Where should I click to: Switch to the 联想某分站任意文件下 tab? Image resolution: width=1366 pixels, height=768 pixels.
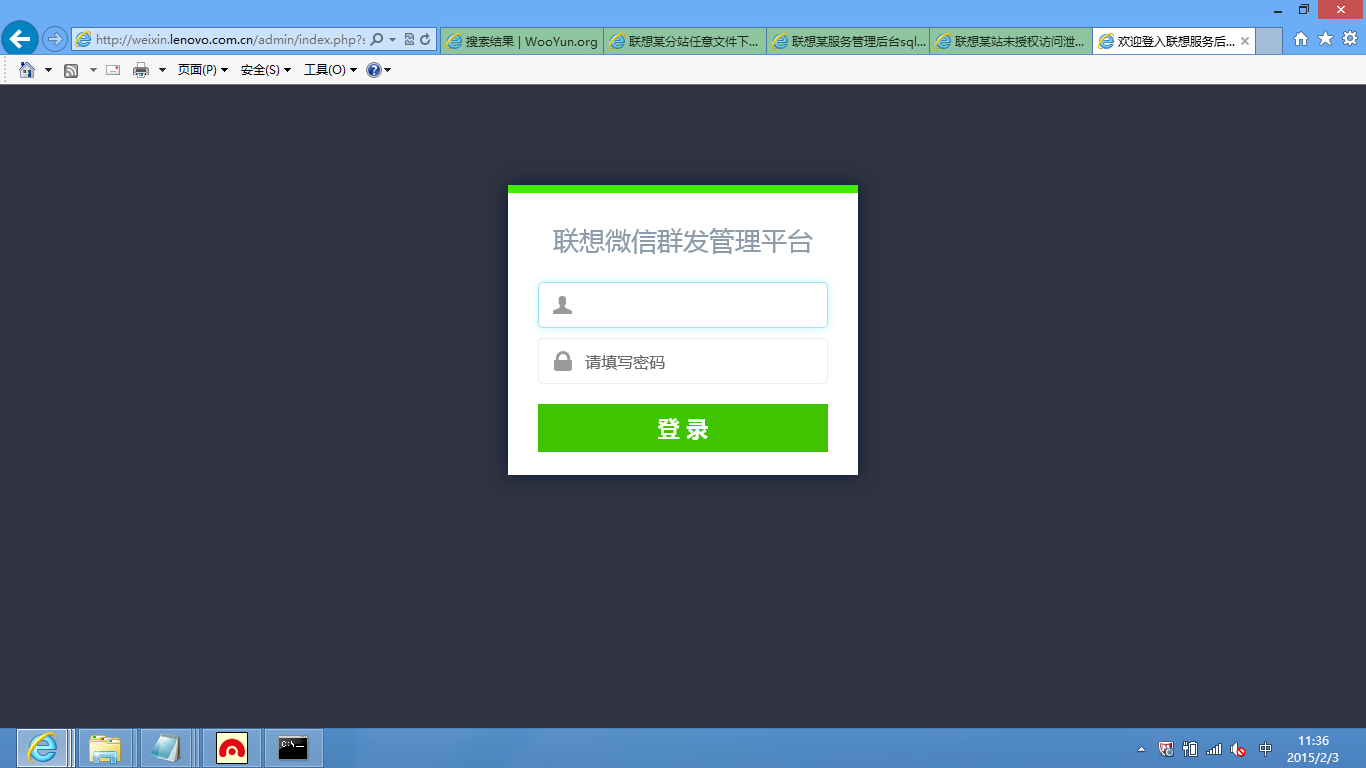[x=685, y=41]
